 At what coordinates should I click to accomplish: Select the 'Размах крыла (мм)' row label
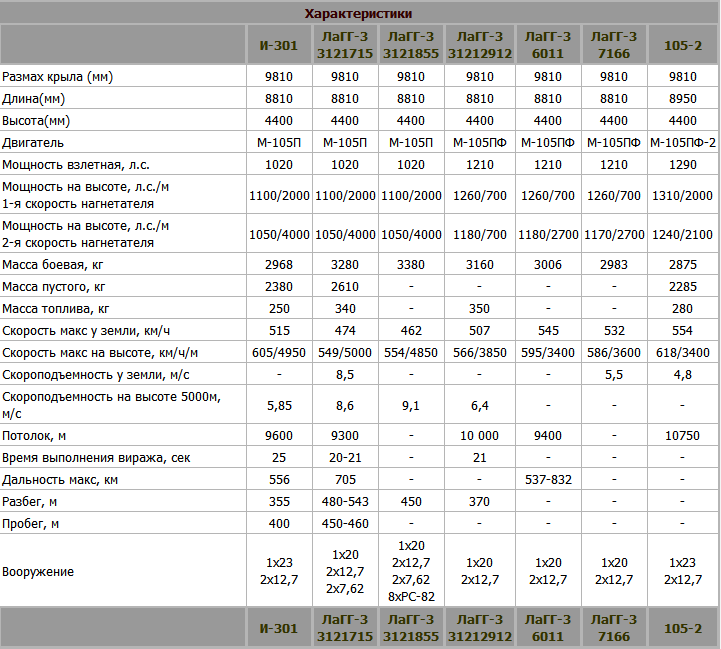click(57, 76)
